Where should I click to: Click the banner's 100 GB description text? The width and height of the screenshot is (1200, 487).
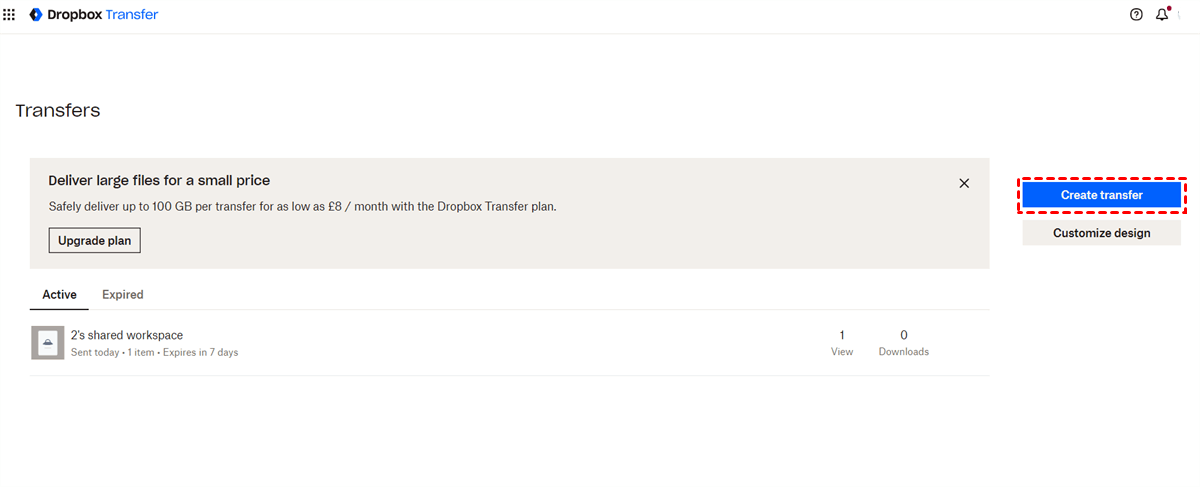click(x=302, y=207)
